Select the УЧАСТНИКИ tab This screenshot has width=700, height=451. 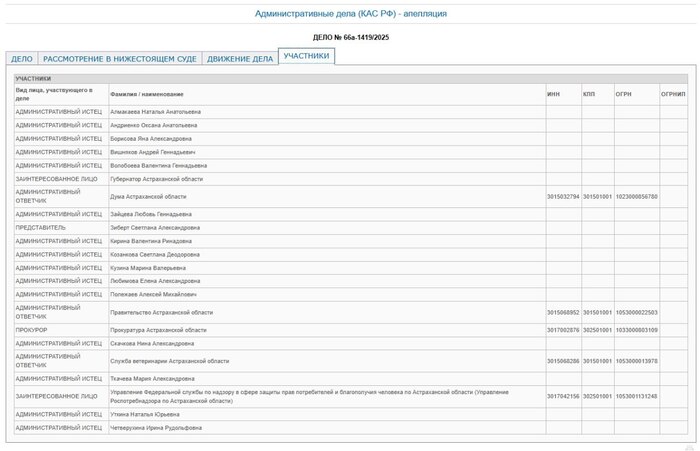[x=306, y=57]
